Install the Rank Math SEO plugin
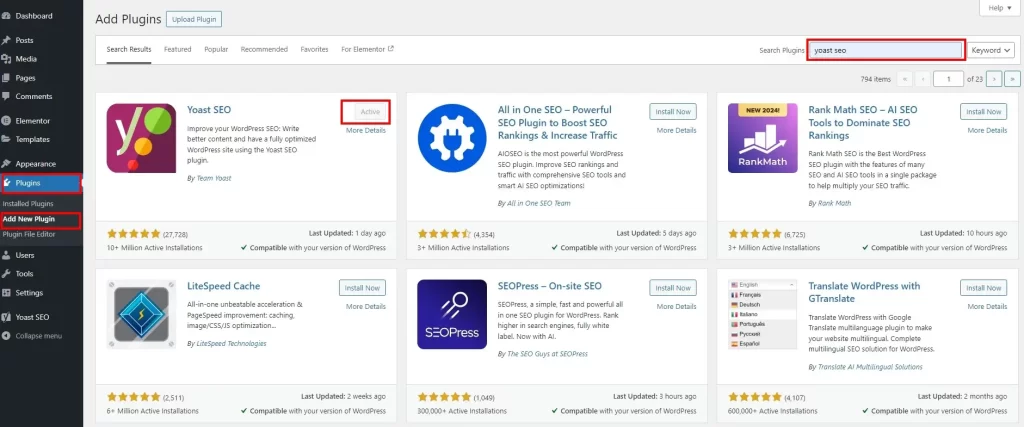This screenshot has width=1024, height=427. click(984, 112)
